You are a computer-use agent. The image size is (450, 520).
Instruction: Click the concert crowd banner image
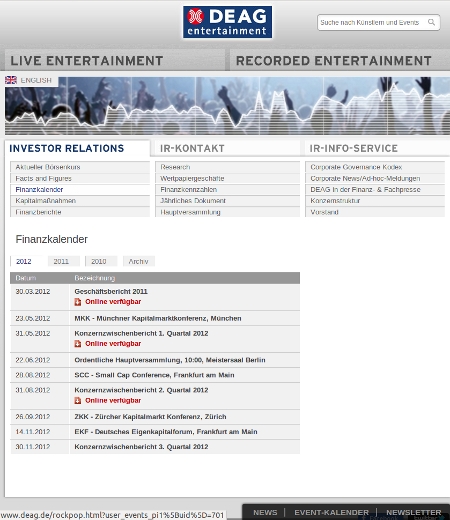coord(227,106)
